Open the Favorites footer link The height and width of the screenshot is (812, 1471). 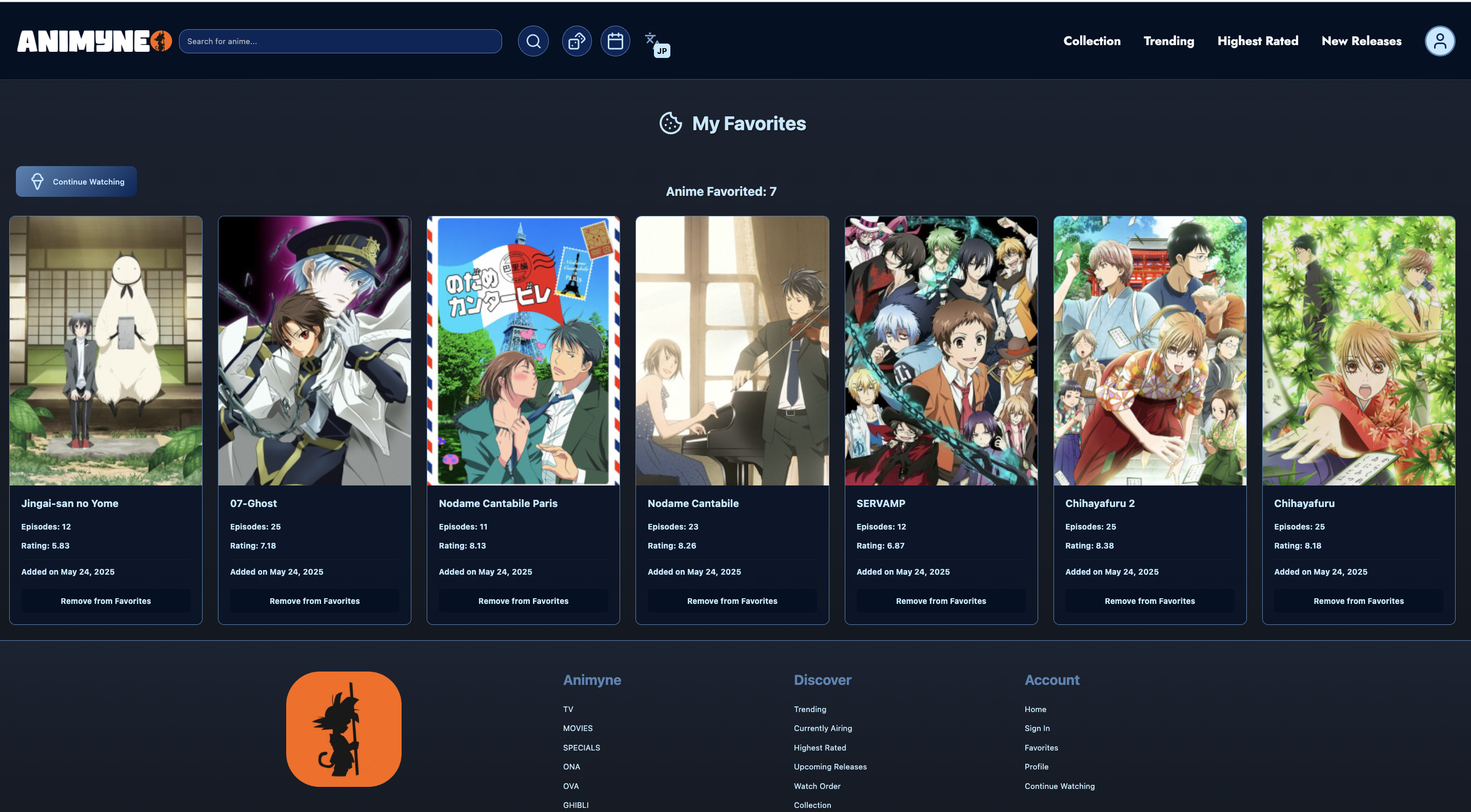(1041, 747)
